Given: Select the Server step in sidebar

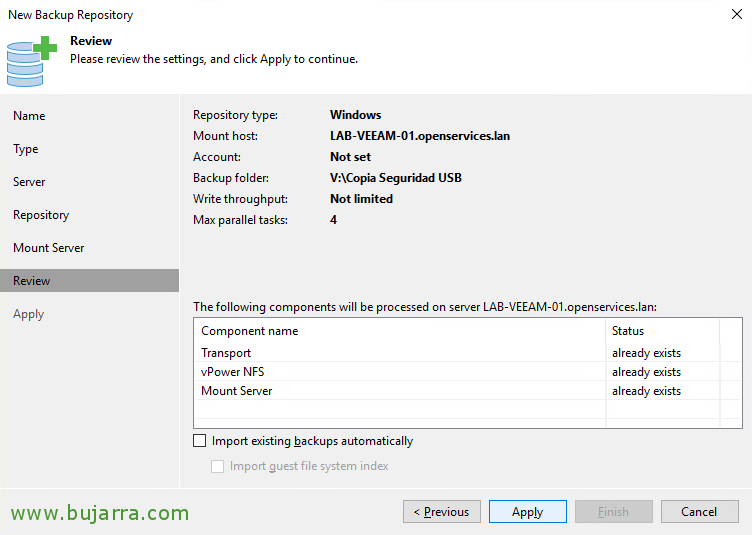Looking at the screenshot, I should click(29, 182).
